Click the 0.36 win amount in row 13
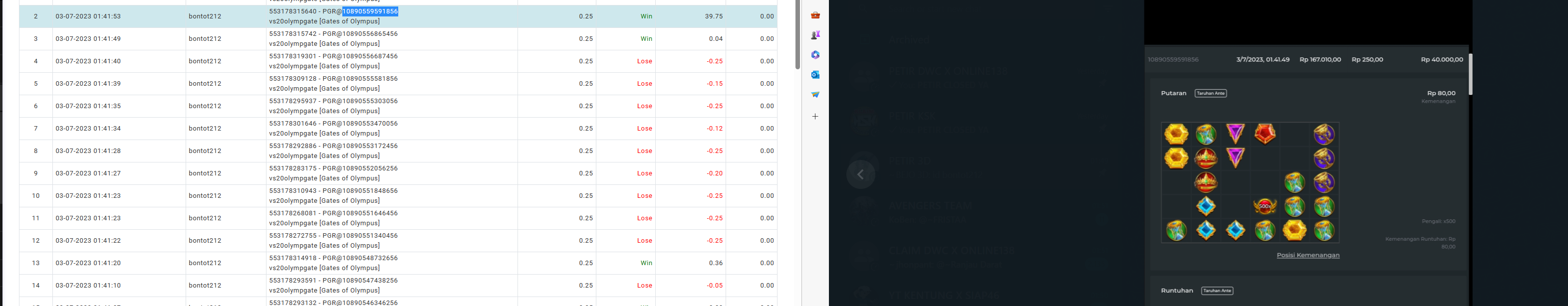This screenshot has height=306, width=1568. (x=716, y=264)
